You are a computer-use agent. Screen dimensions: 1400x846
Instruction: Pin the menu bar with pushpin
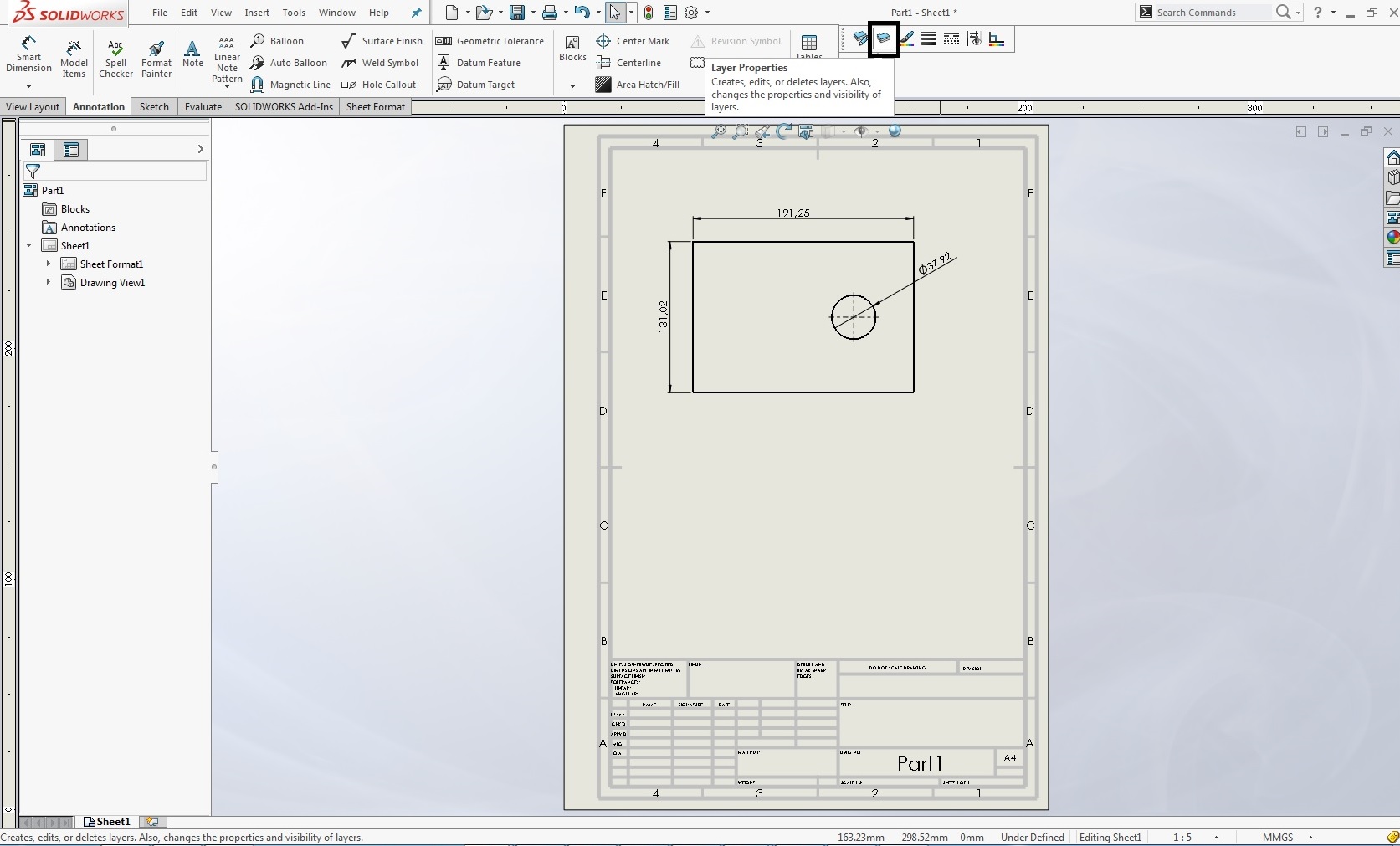416,13
